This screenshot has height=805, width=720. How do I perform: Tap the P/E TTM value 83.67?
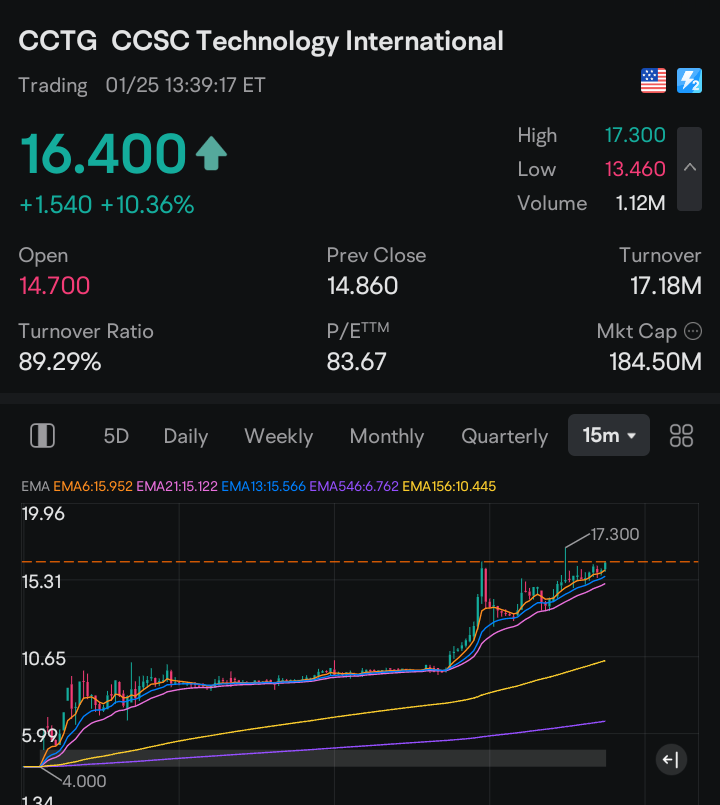pyautogui.click(x=356, y=361)
